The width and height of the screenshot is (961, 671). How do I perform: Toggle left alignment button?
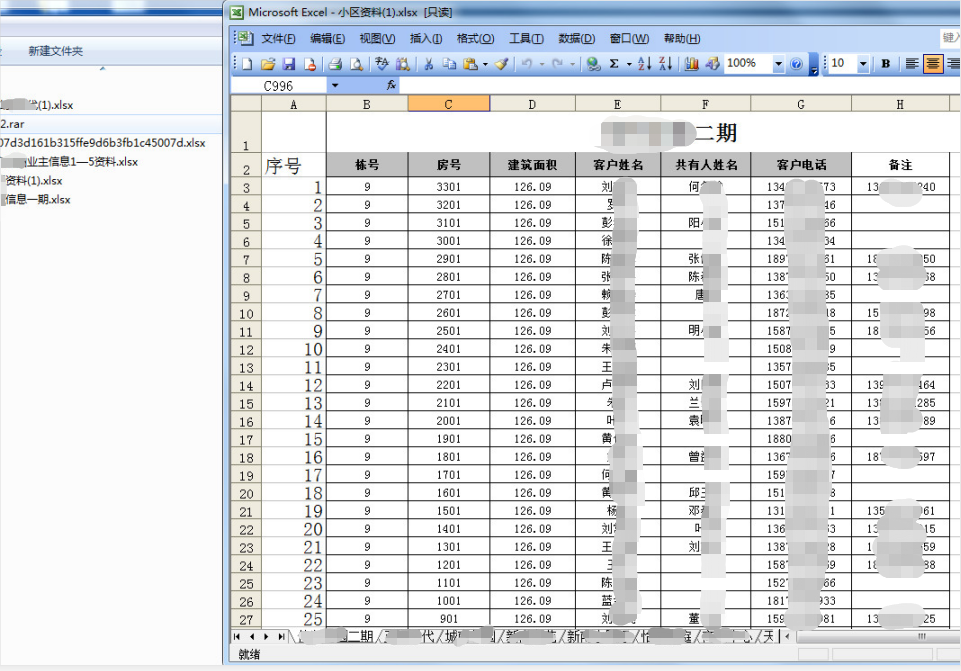click(911, 64)
